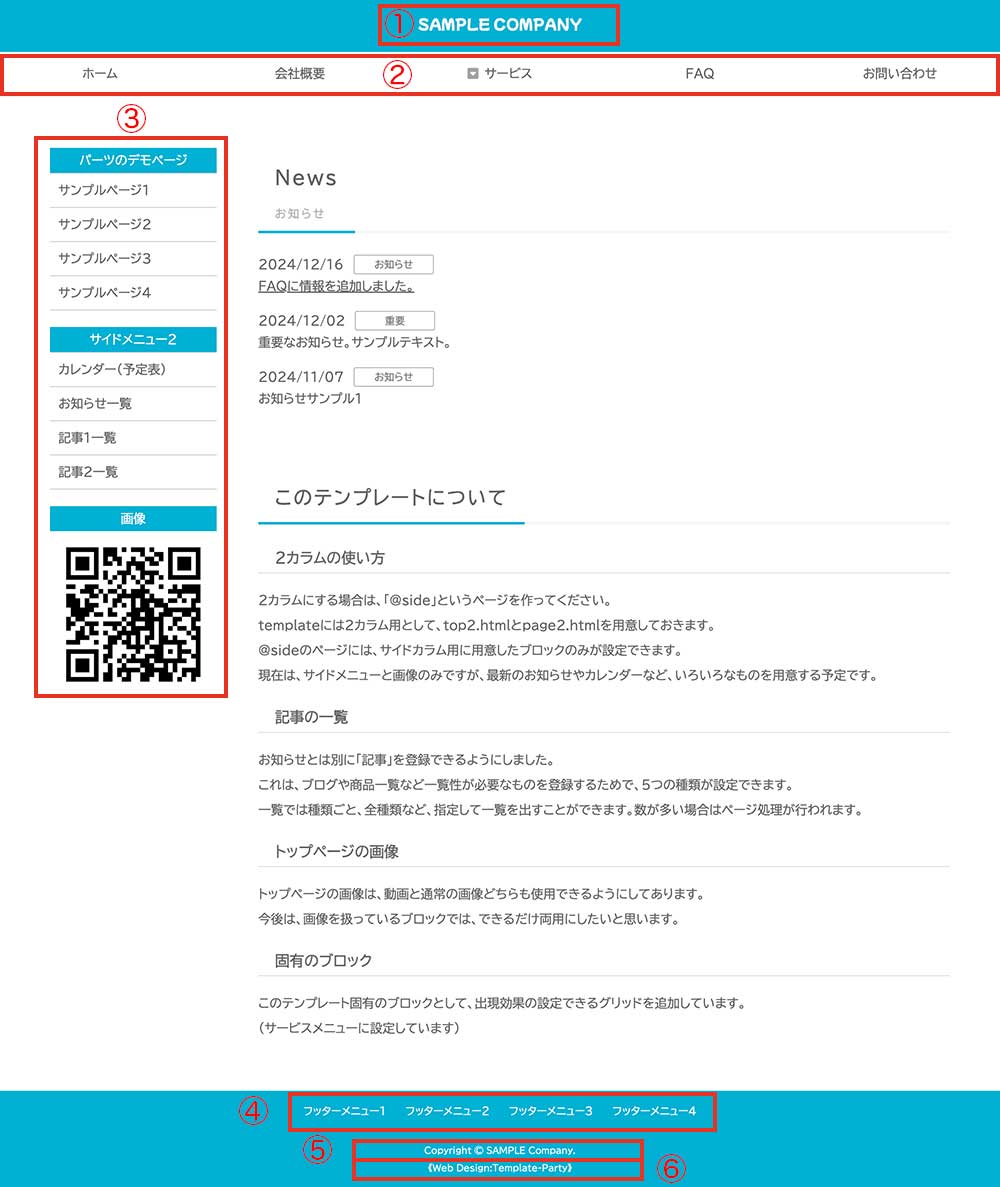Open 記事2一覧 side link
Screen dimensions: 1000x1187
pos(88,472)
